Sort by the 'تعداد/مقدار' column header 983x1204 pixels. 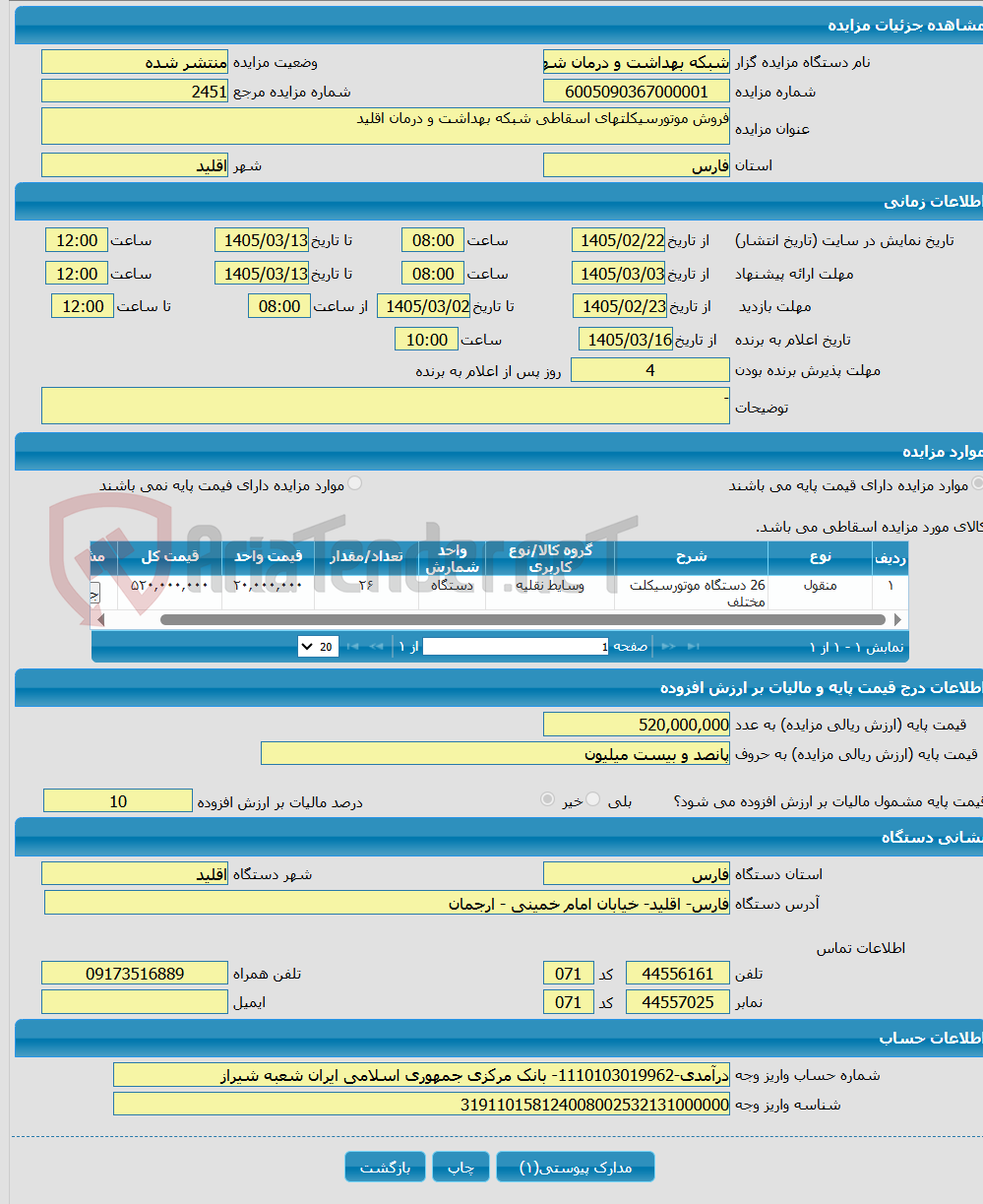pos(366,557)
